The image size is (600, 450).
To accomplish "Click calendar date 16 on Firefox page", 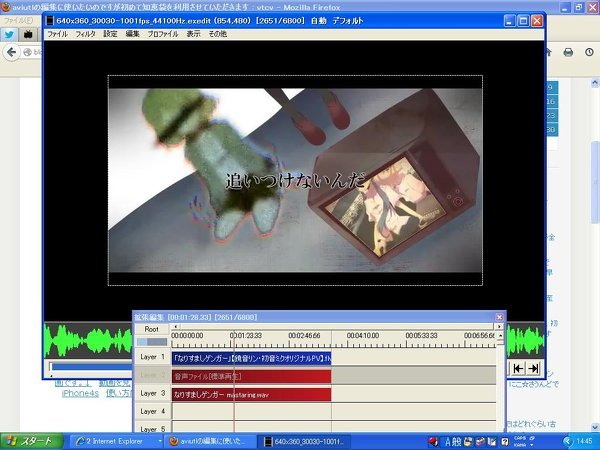I will (x=551, y=101).
